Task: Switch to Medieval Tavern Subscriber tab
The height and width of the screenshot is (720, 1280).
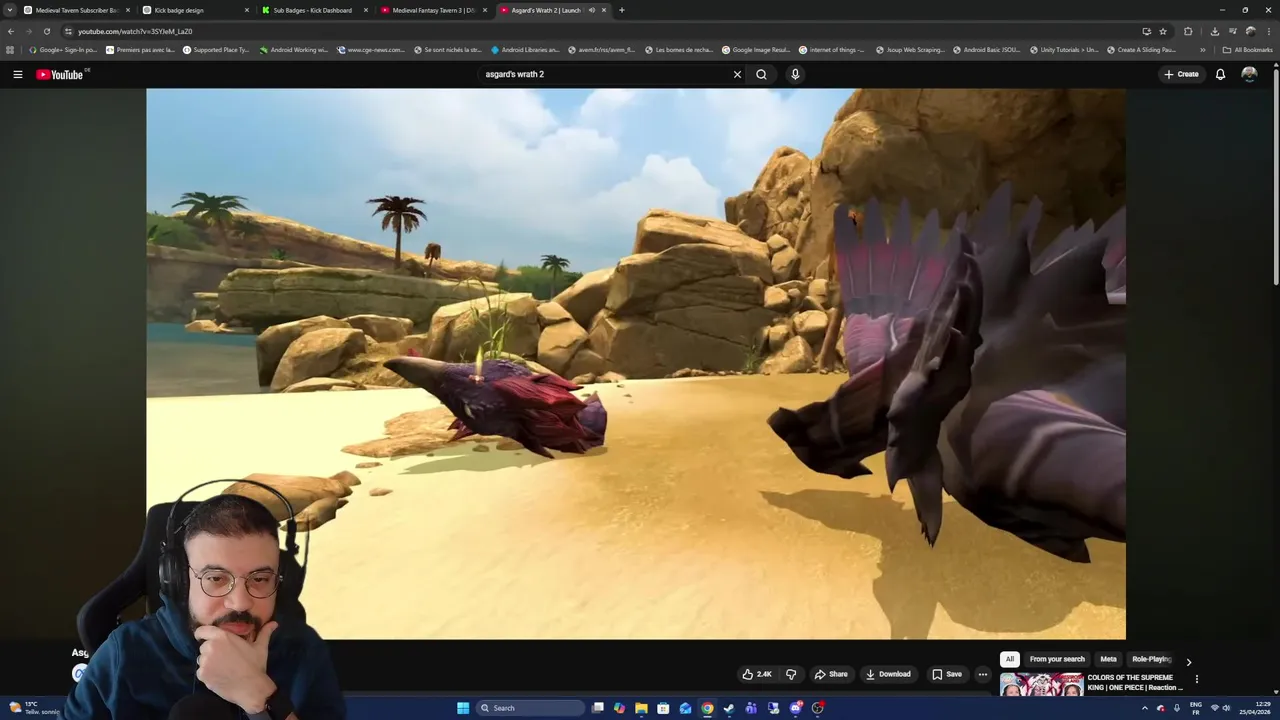Action: (76, 10)
